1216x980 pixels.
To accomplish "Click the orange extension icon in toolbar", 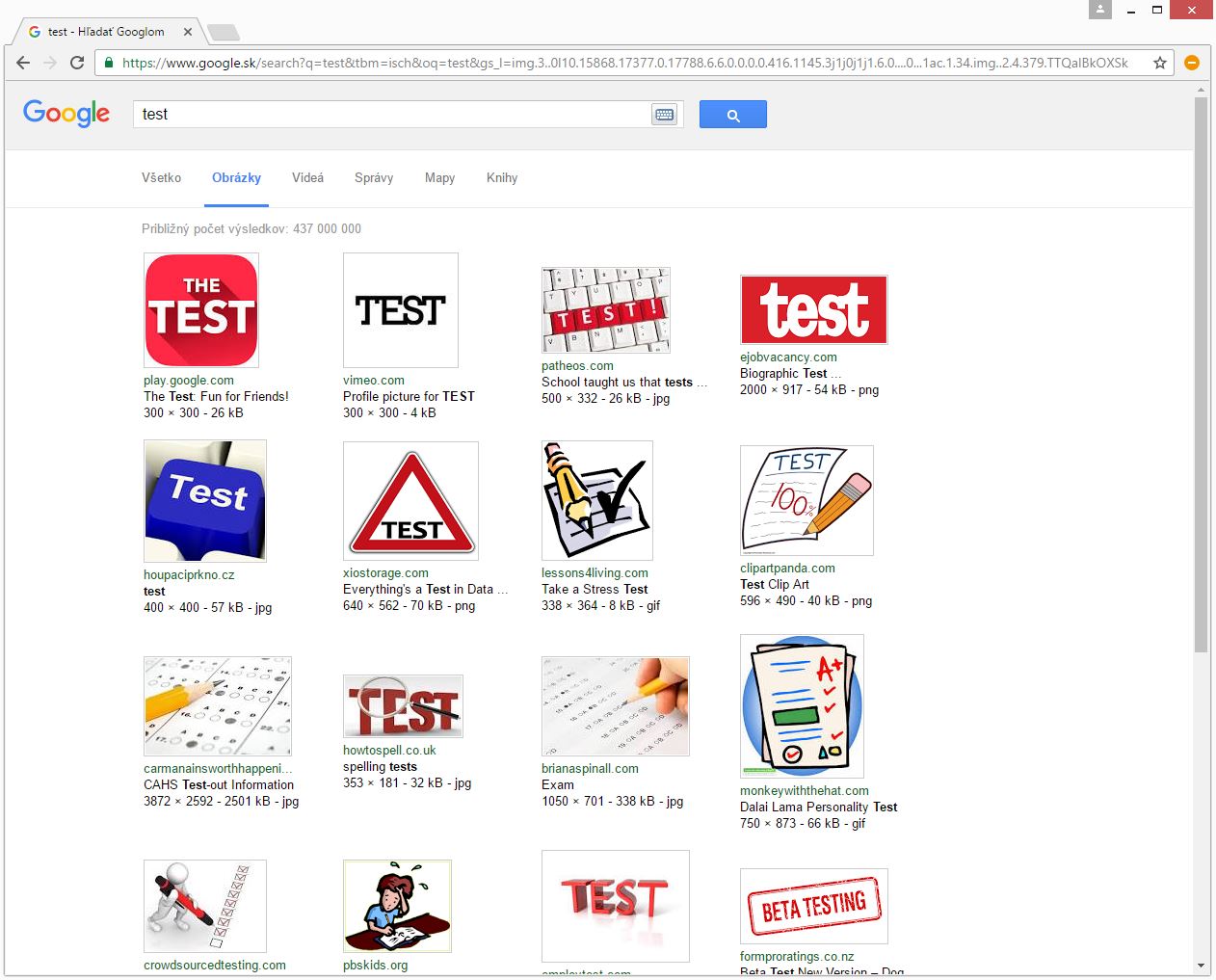I will 1192,63.
